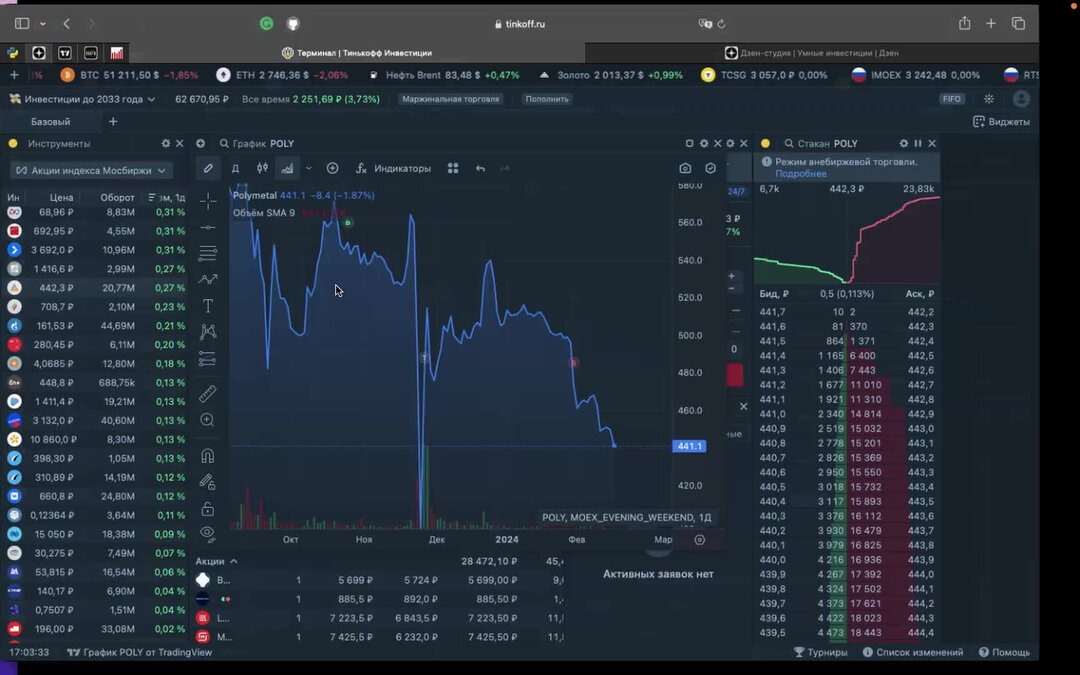Toggle magnet mode on chart
Screen dimensions: 1080x675
(207, 456)
